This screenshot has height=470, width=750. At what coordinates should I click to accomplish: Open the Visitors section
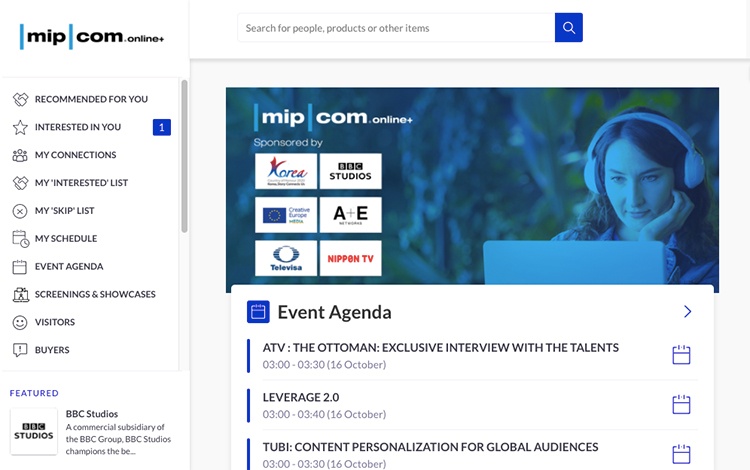(55, 322)
